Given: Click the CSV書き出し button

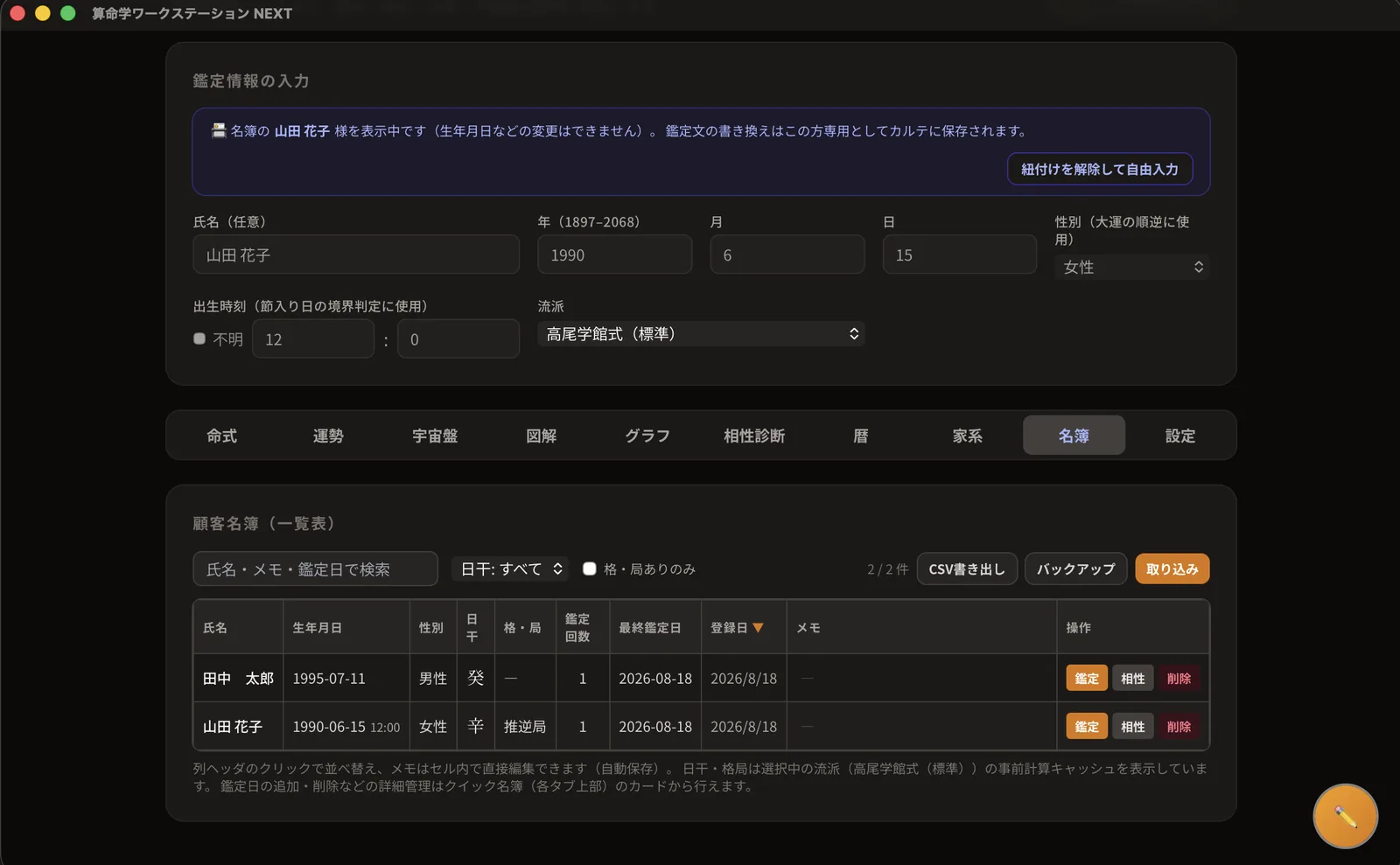Looking at the screenshot, I should pyautogui.click(x=967, y=569).
